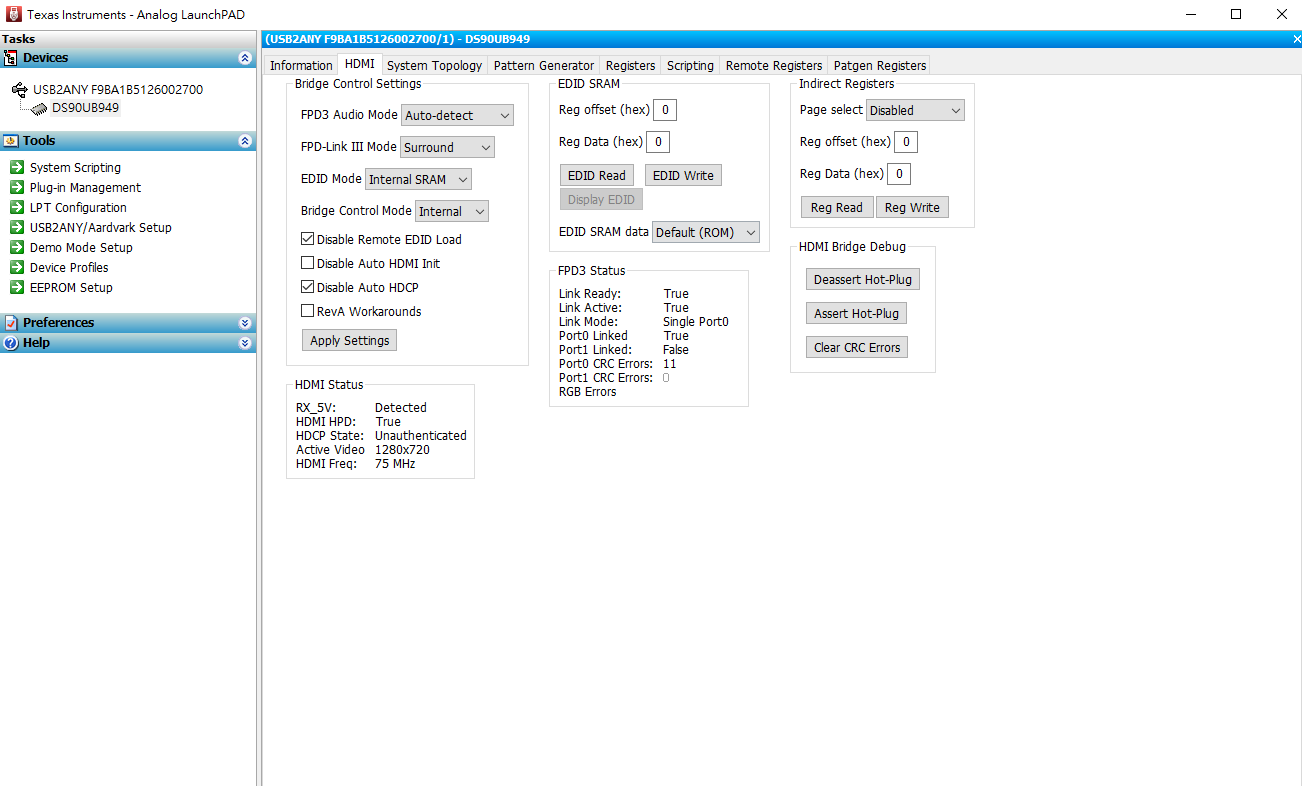Open the Remote Registers tab
This screenshot has height=786, width=1302.
point(774,65)
